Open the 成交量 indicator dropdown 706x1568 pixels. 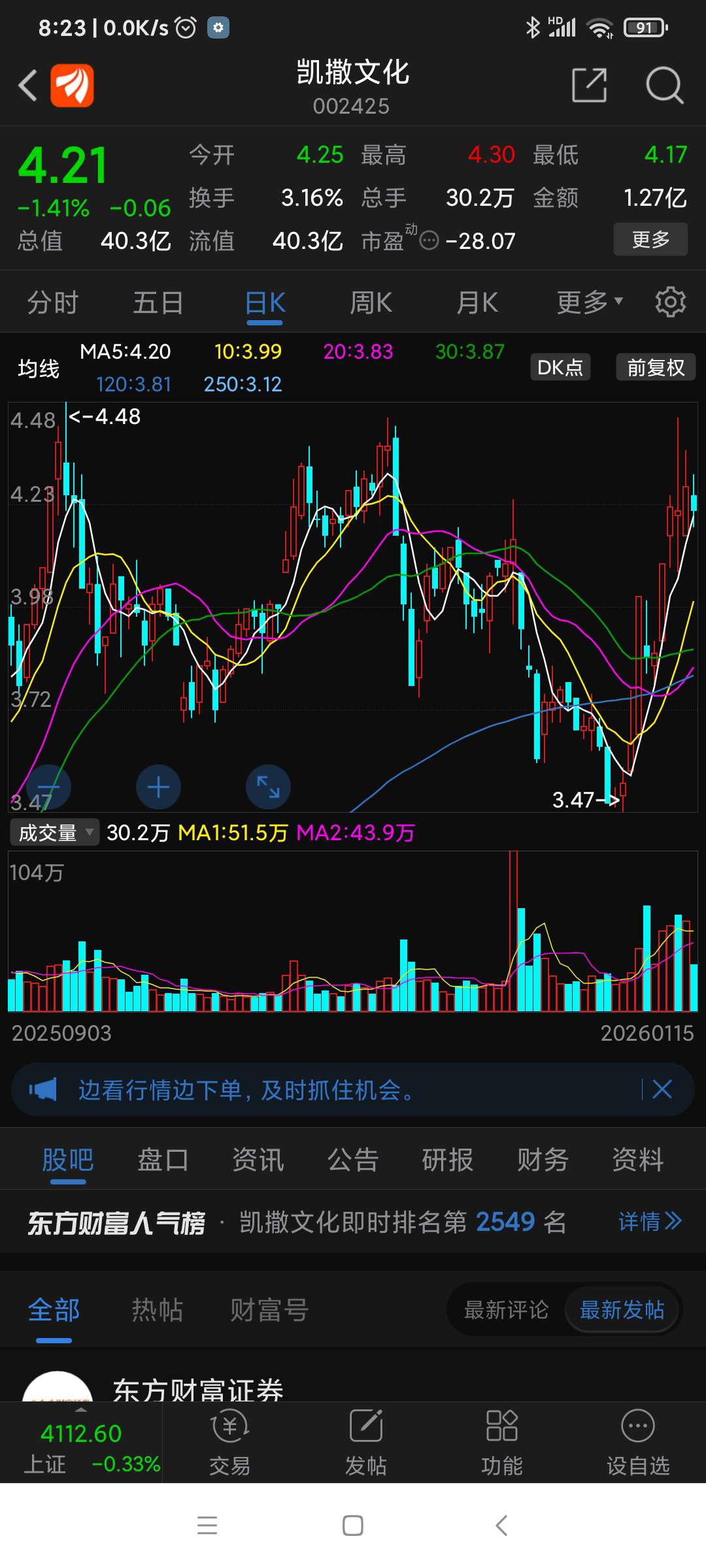point(55,832)
